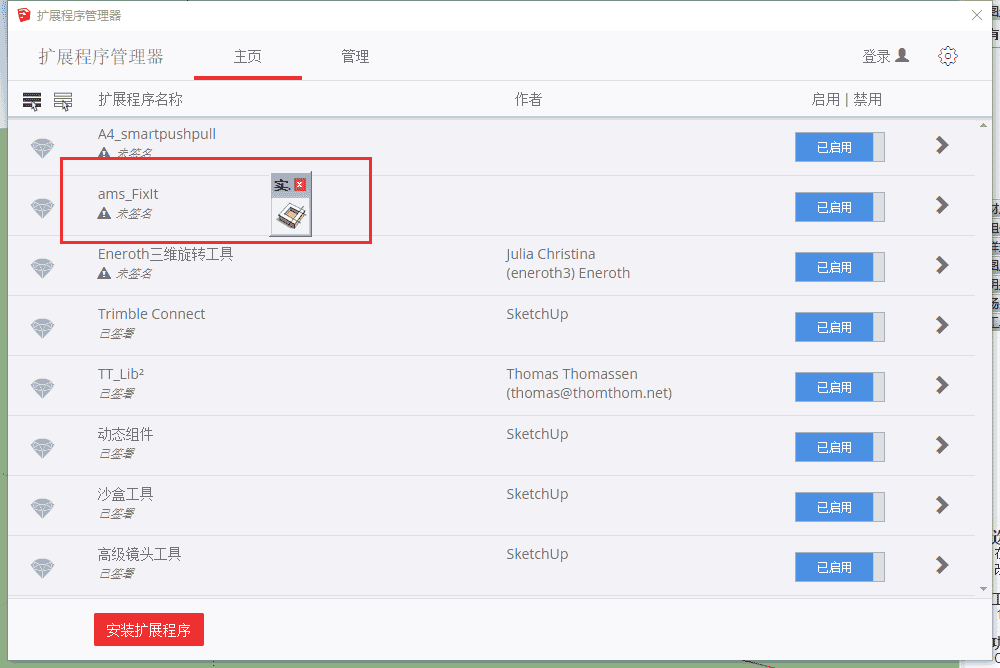
Task: Click gem icon for 沙盒工具
Action: 43,508
